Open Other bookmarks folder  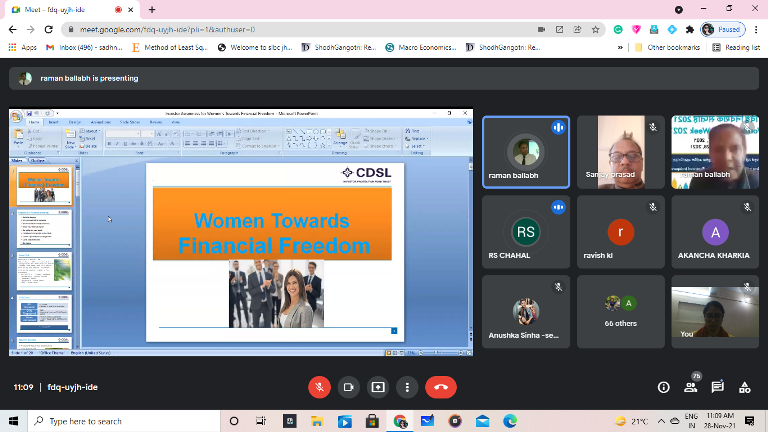pyautogui.click(x=667, y=48)
